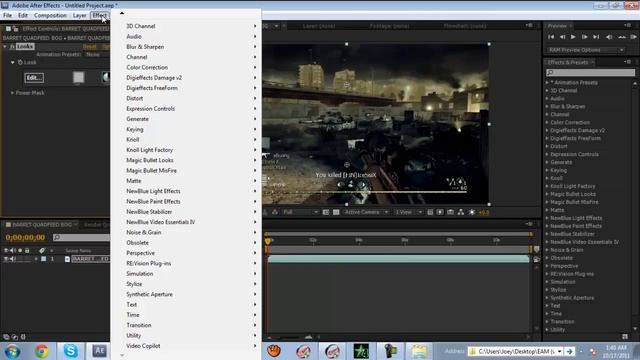640x360 pixels.
Task: Open Google Chrome from the taskbar
Action: 42,351
